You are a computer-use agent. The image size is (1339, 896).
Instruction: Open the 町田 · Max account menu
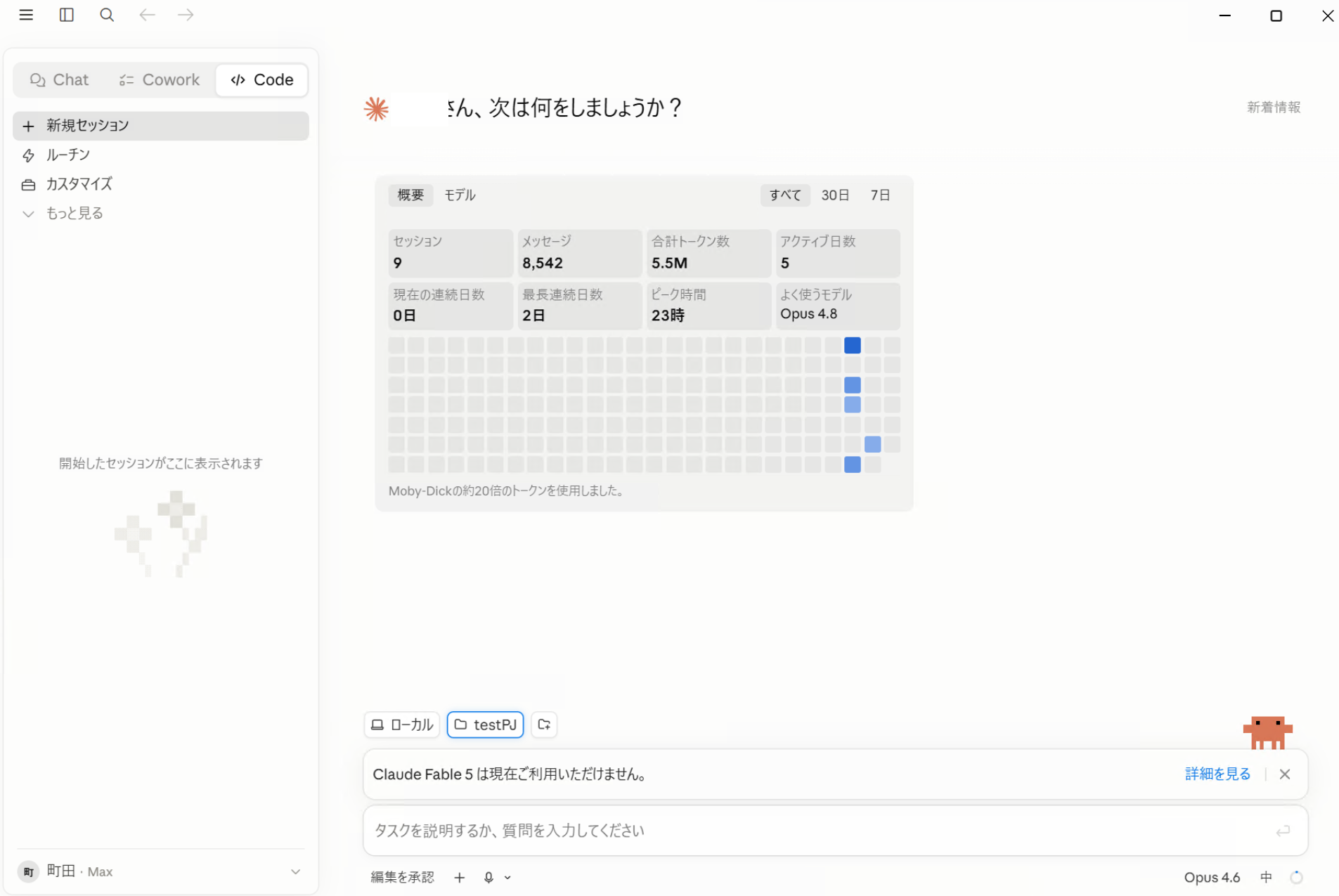click(161, 871)
